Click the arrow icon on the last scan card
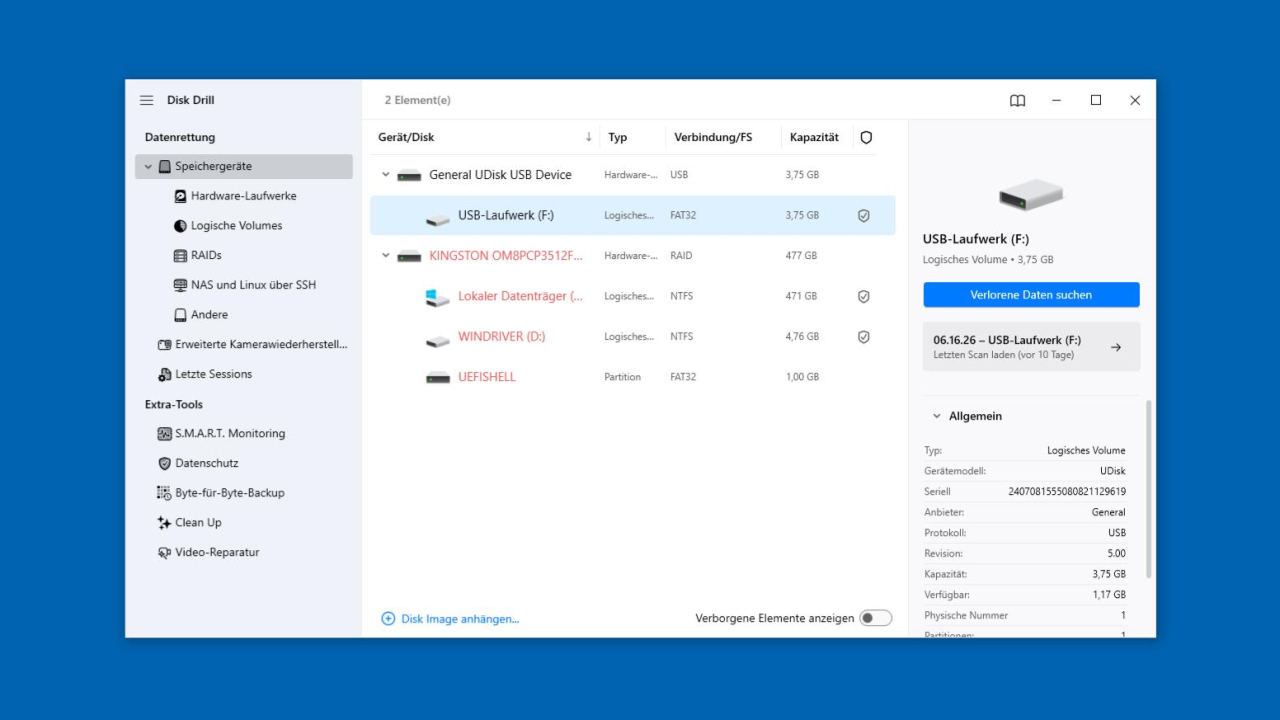 click(1116, 347)
